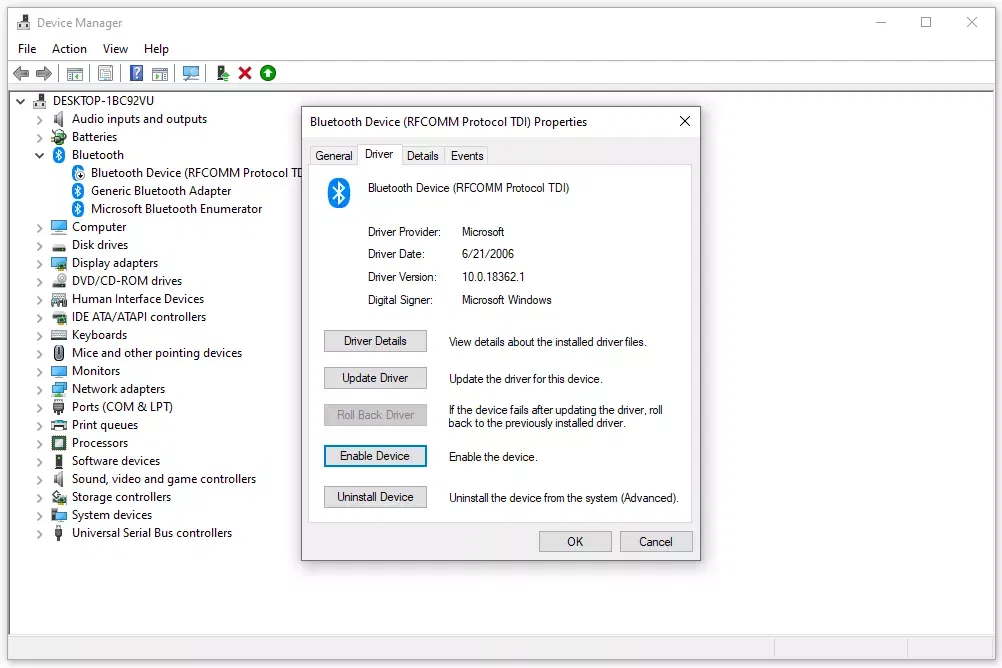Image resolution: width=1002 pixels, height=668 pixels.
Task: Click the Mice and other pointing devices icon
Action: tap(59, 353)
